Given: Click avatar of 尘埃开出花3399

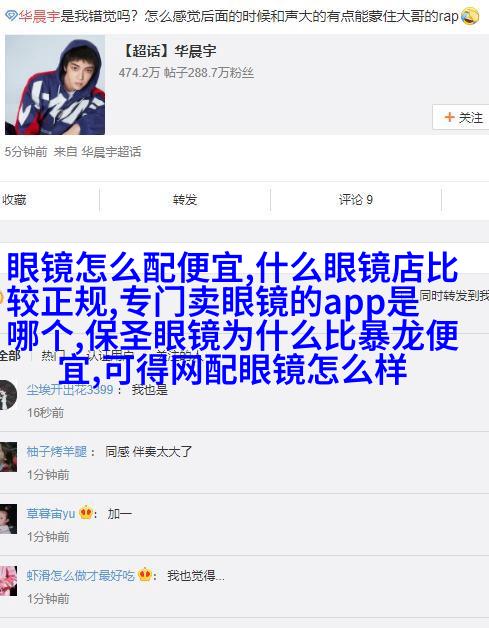Looking at the screenshot, I should click(8, 395).
